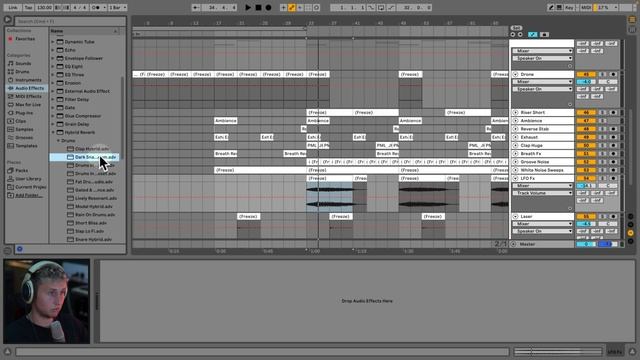Toggle the orange Automation Arm button
This screenshot has height=360, width=640.
292,7
